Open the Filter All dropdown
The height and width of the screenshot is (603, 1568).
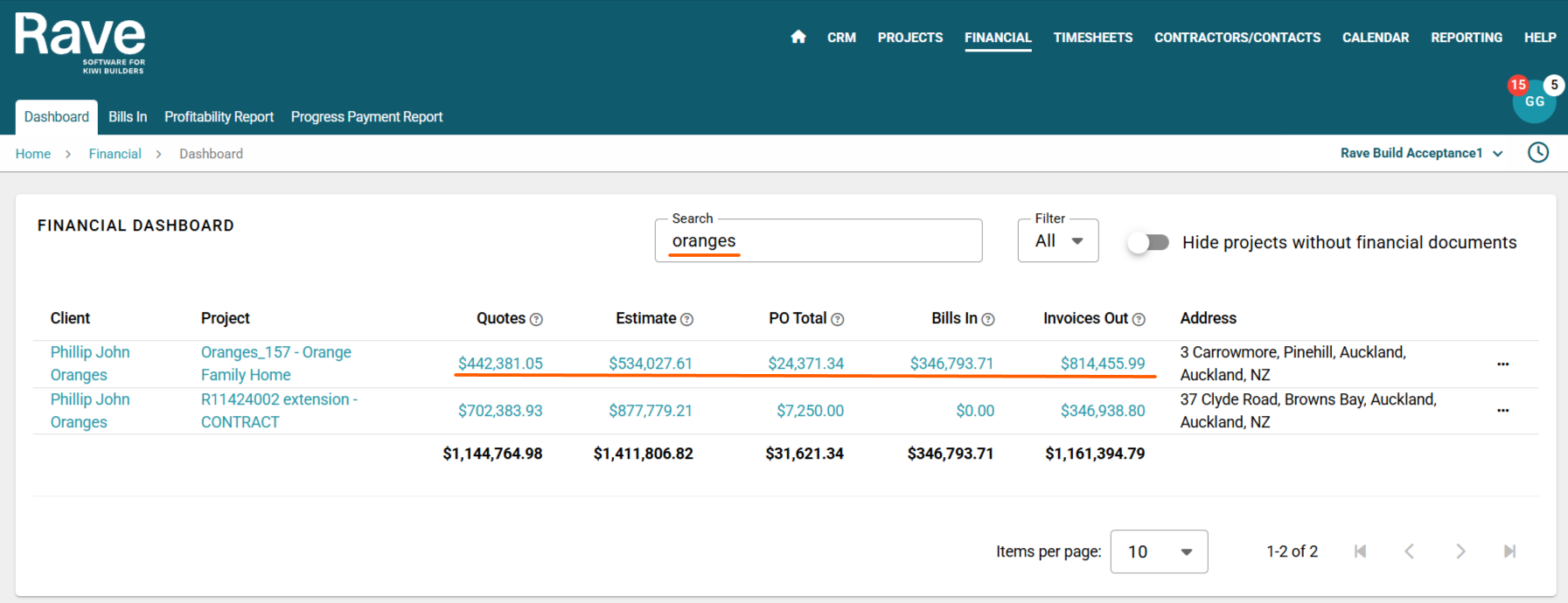1058,241
